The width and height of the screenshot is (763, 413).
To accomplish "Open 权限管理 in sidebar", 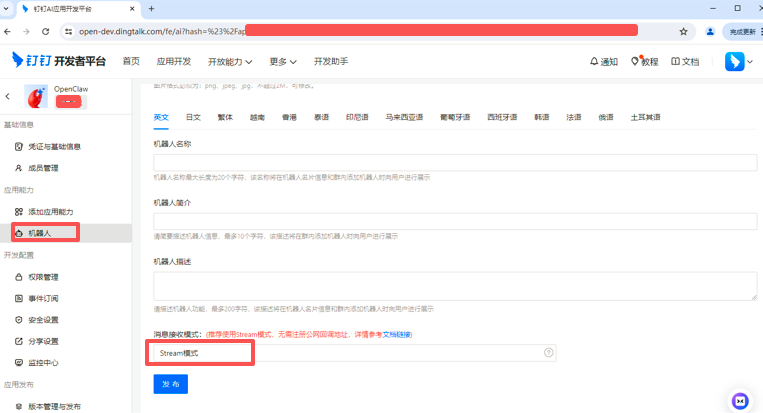I will [x=43, y=277].
